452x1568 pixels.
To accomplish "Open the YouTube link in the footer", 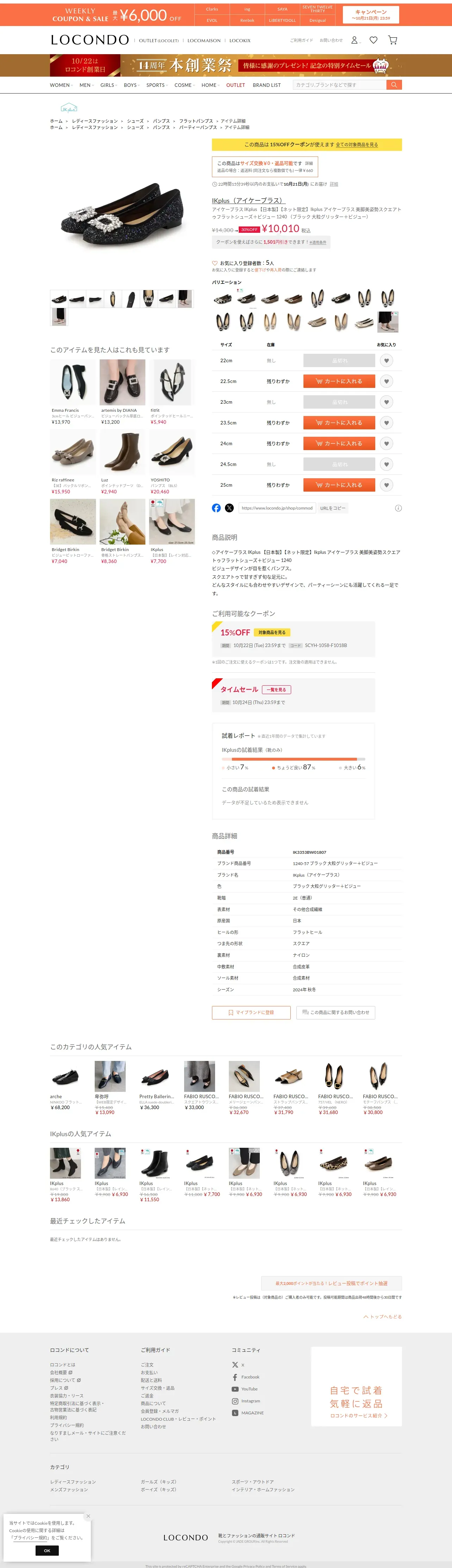I will tap(245, 1389).
